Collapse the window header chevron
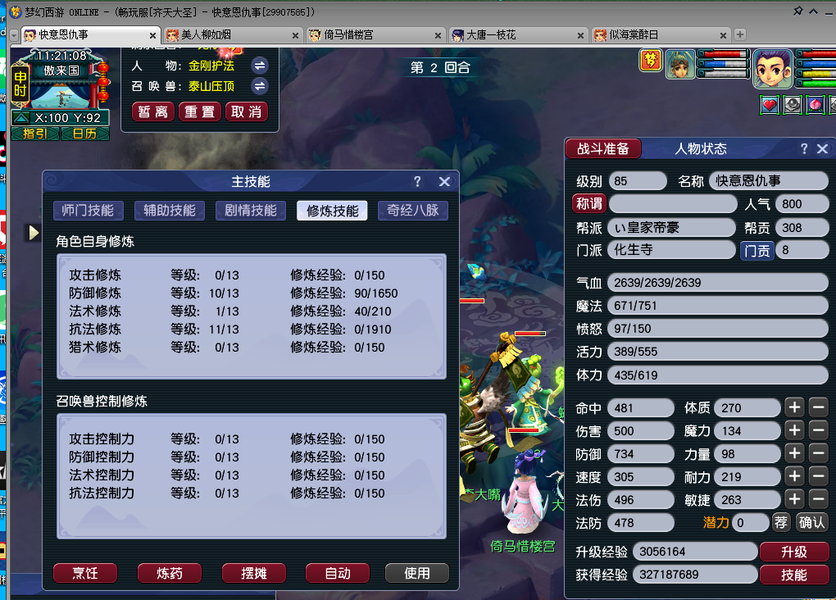This screenshot has height=600, width=836. 814,11
